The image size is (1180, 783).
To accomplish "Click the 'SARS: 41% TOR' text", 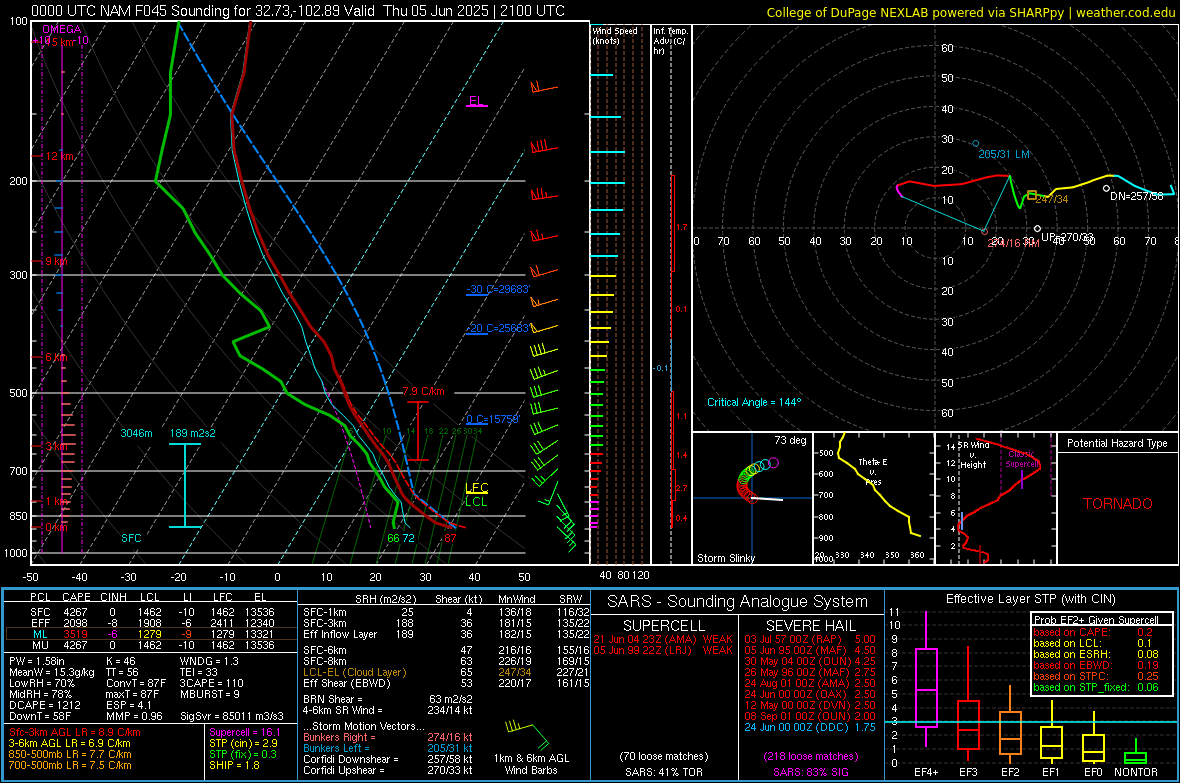I will 663,772.
